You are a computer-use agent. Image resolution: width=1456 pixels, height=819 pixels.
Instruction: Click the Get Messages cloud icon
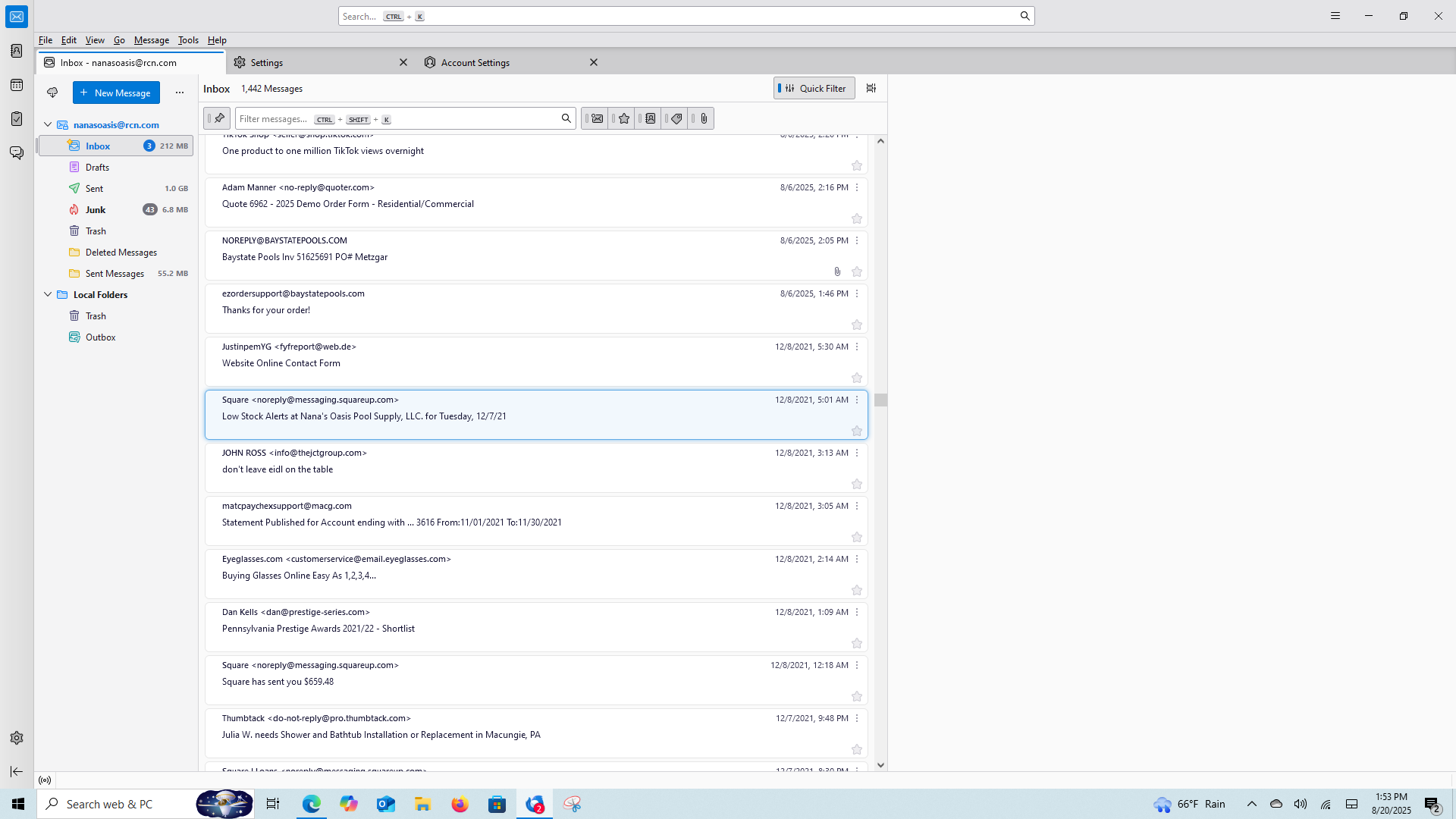coord(52,93)
